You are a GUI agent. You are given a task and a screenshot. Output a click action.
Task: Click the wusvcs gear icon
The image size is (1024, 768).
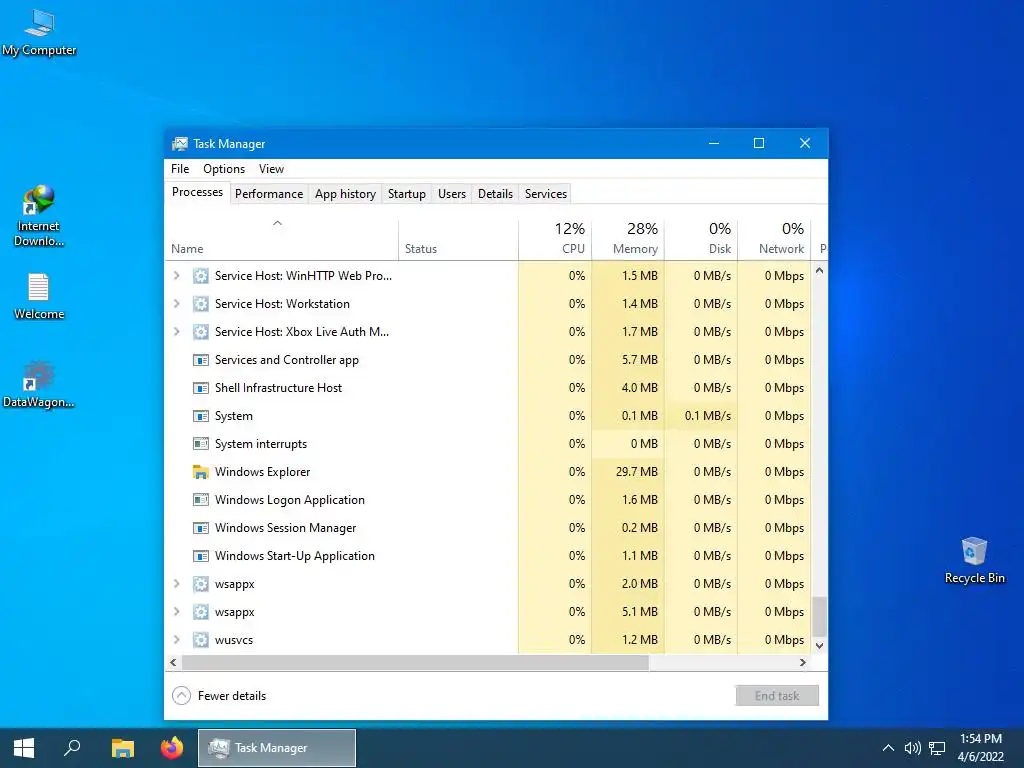click(200, 640)
